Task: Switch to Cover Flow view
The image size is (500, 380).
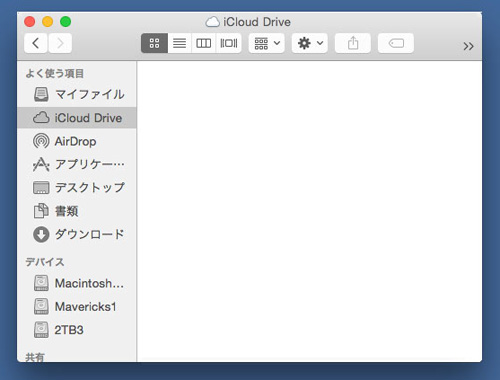Action: (x=229, y=43)
